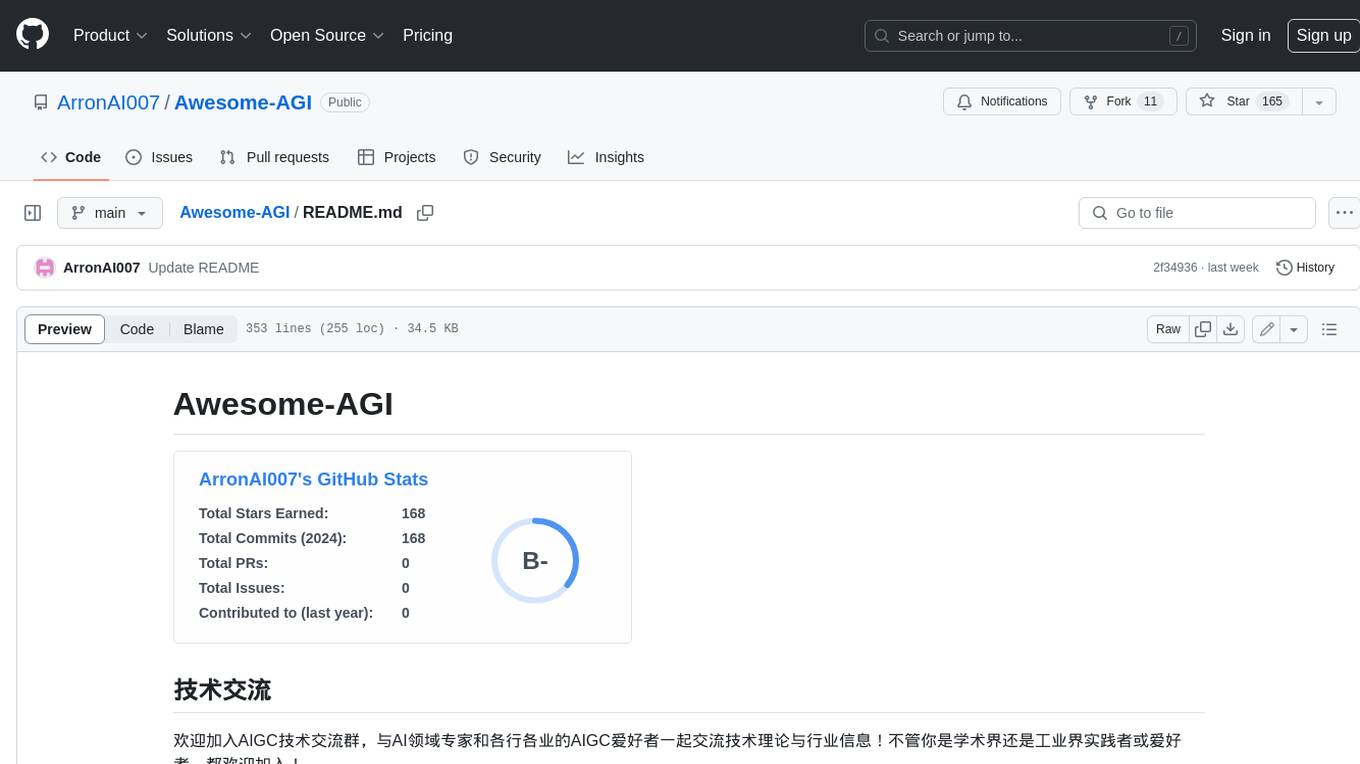Click the Total Issues label
The image size is (1360, 764).
pos(241,588)
